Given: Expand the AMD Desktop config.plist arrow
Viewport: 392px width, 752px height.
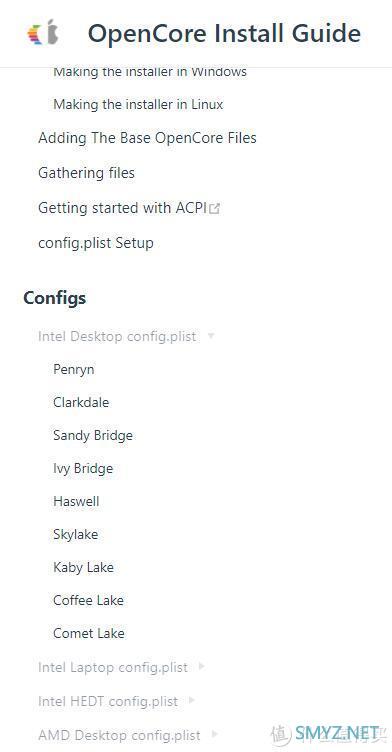Looking at the screenshot, I should coord(214,734).
